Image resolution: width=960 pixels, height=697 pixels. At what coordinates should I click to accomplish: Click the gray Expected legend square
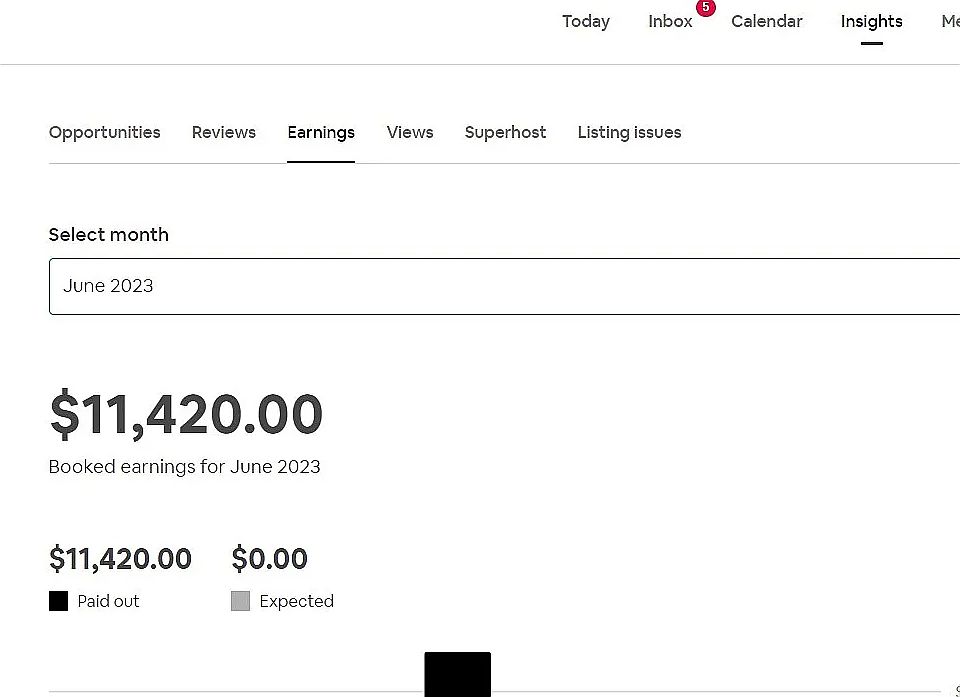click(240, 601)
